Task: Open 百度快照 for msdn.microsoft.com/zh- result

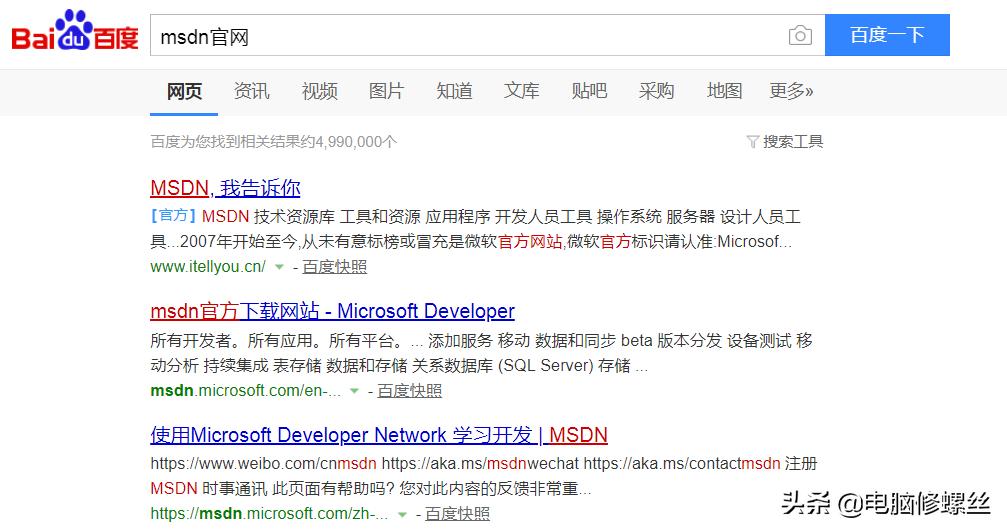Action: (457, 514)
